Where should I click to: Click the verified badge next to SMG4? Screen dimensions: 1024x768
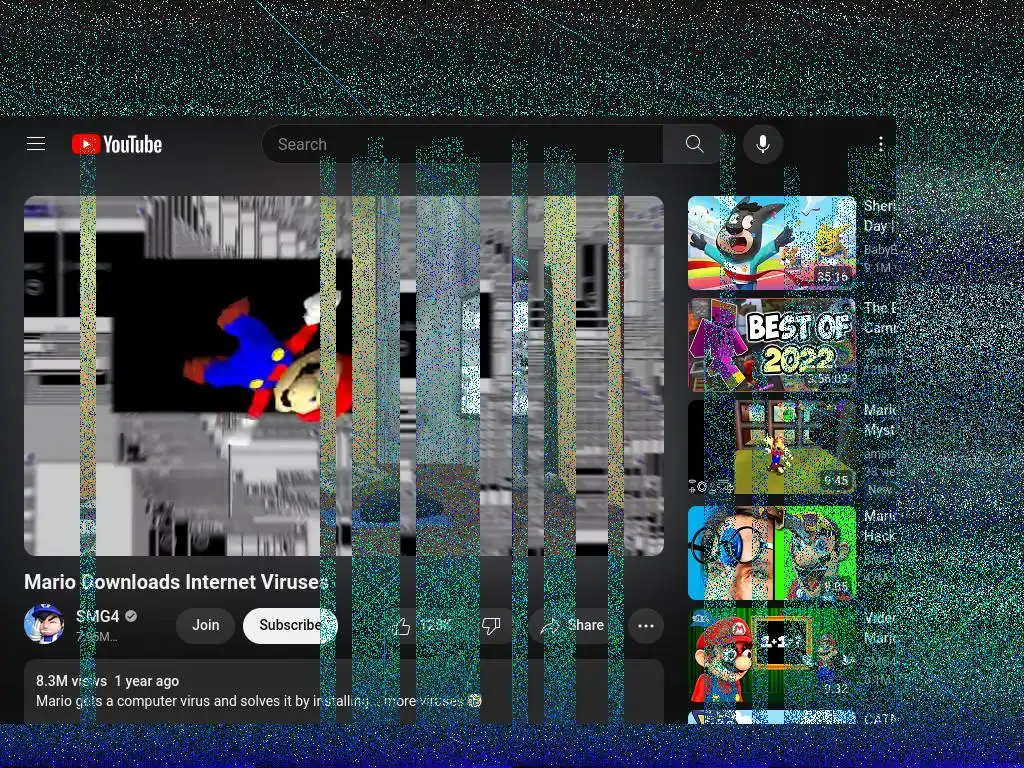tap(131, 616)
